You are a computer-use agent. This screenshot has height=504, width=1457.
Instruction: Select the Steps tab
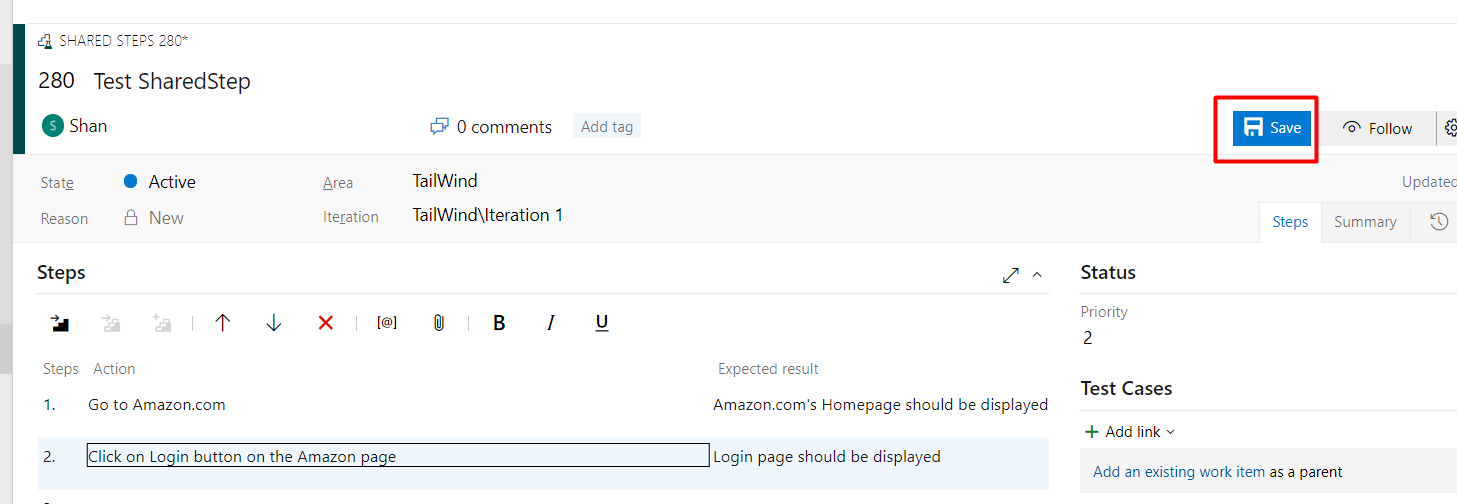click(x=1290, y=222)
